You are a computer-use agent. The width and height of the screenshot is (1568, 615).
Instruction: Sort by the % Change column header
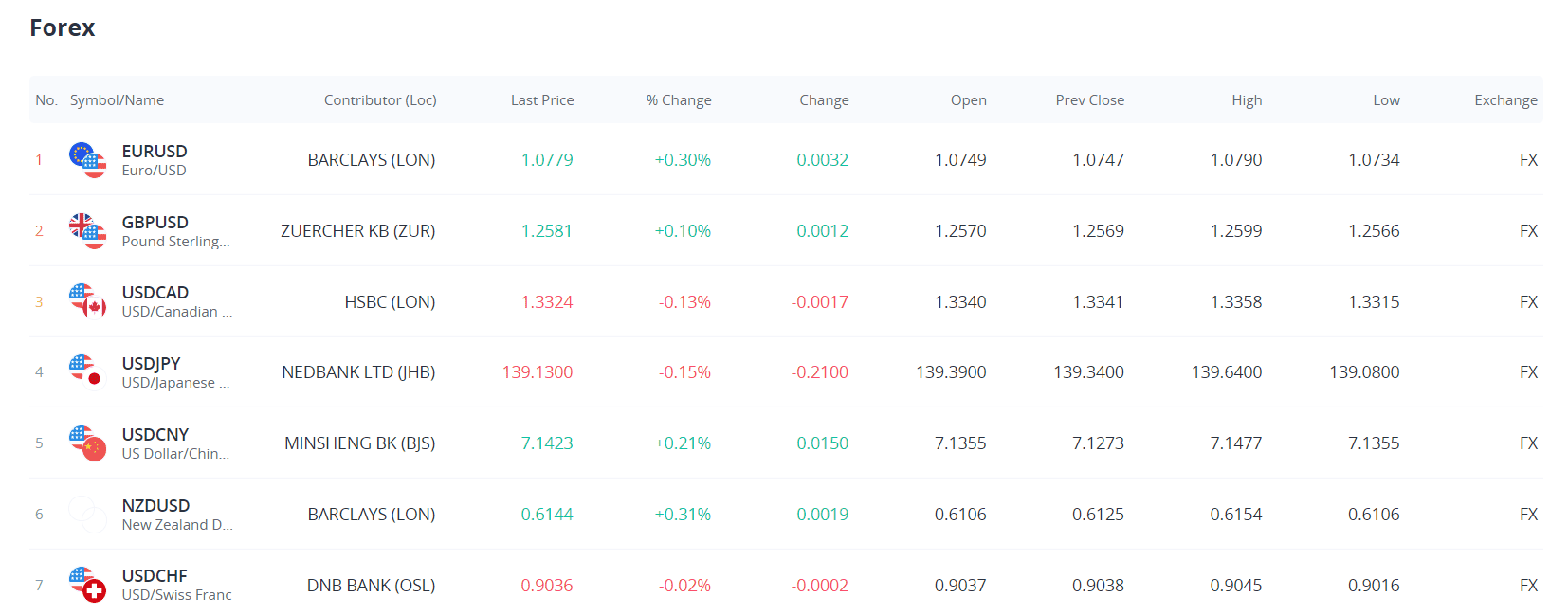click(x=679, y=100)
